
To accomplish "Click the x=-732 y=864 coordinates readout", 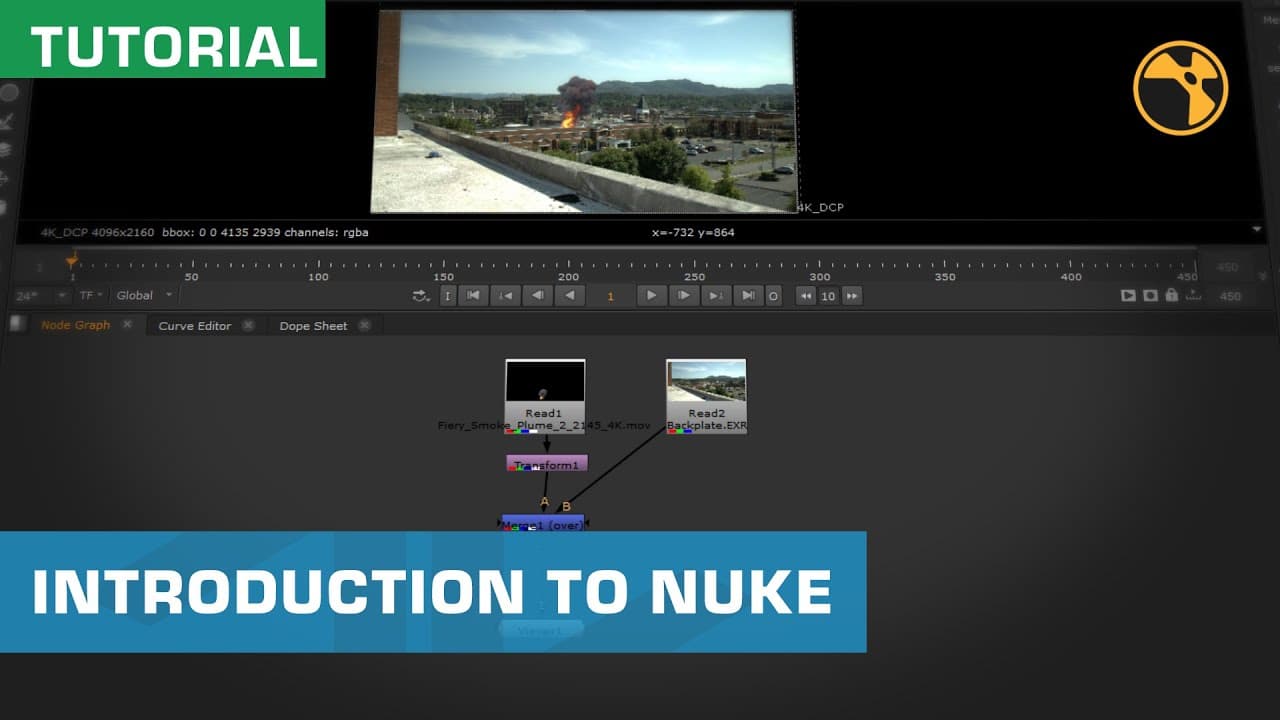I will pyautogui.click(x=693, y=232).
